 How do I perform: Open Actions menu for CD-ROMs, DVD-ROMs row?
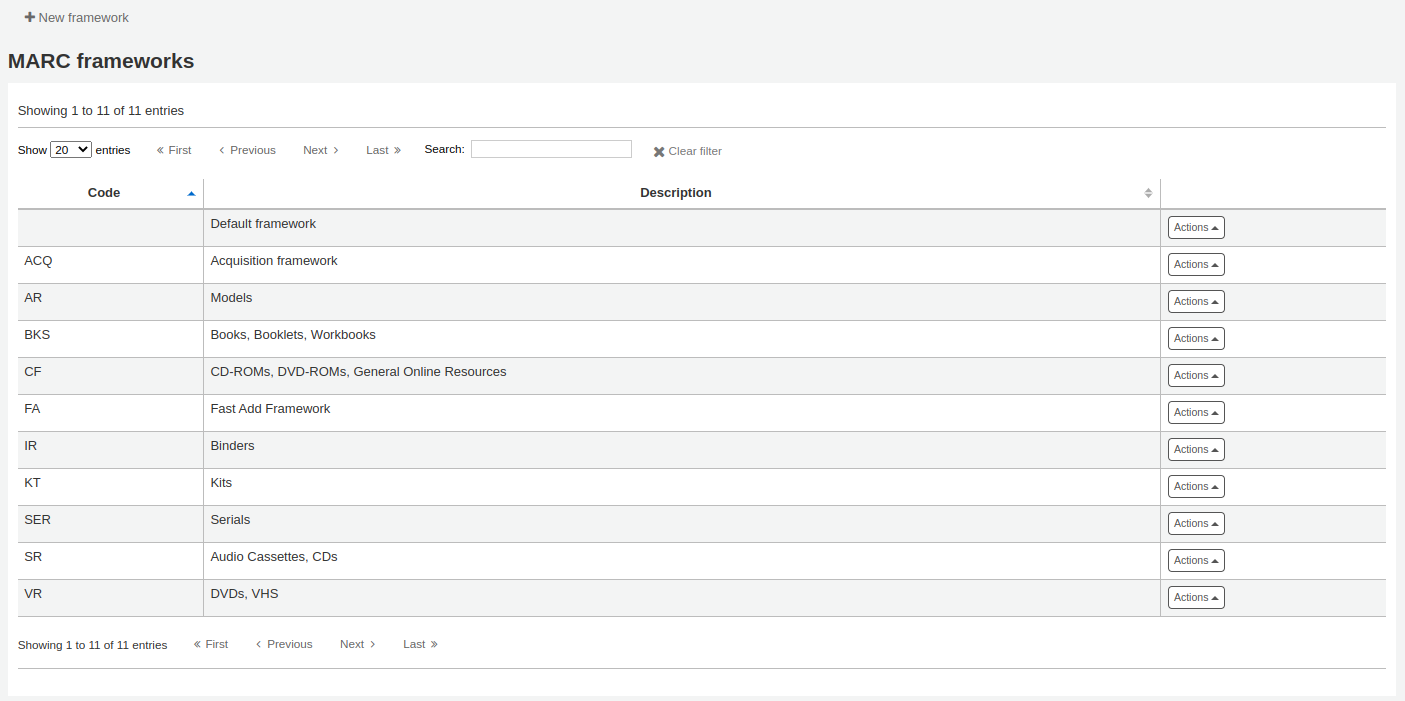tap(1196, 376)
